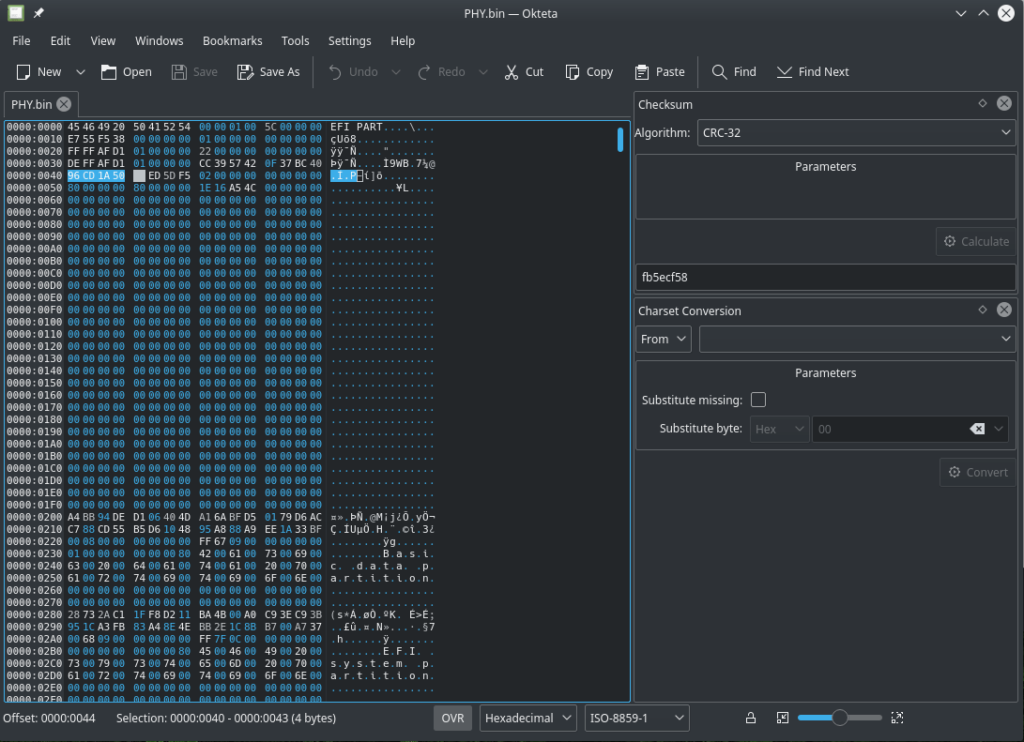Click the zoom full icon right of slider
The width and height of the screenshot is (1024, 742).
click(897, 718)
